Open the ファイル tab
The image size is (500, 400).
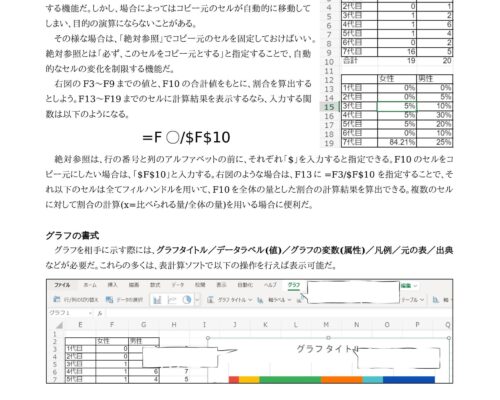(62, 285)
